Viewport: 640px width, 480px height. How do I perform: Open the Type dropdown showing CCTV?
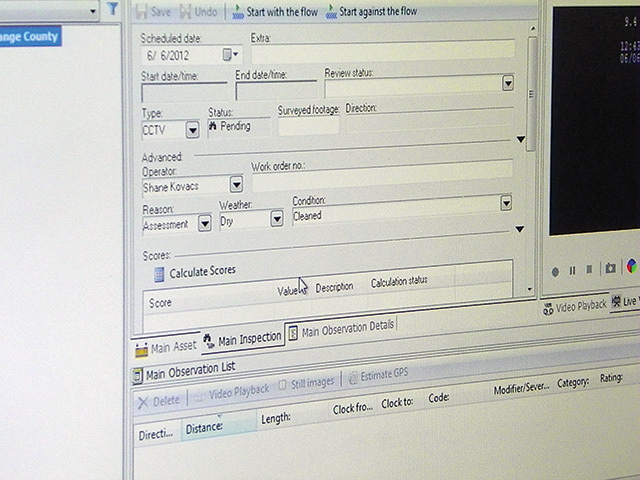pyautogui.click(x=192, y=130)
